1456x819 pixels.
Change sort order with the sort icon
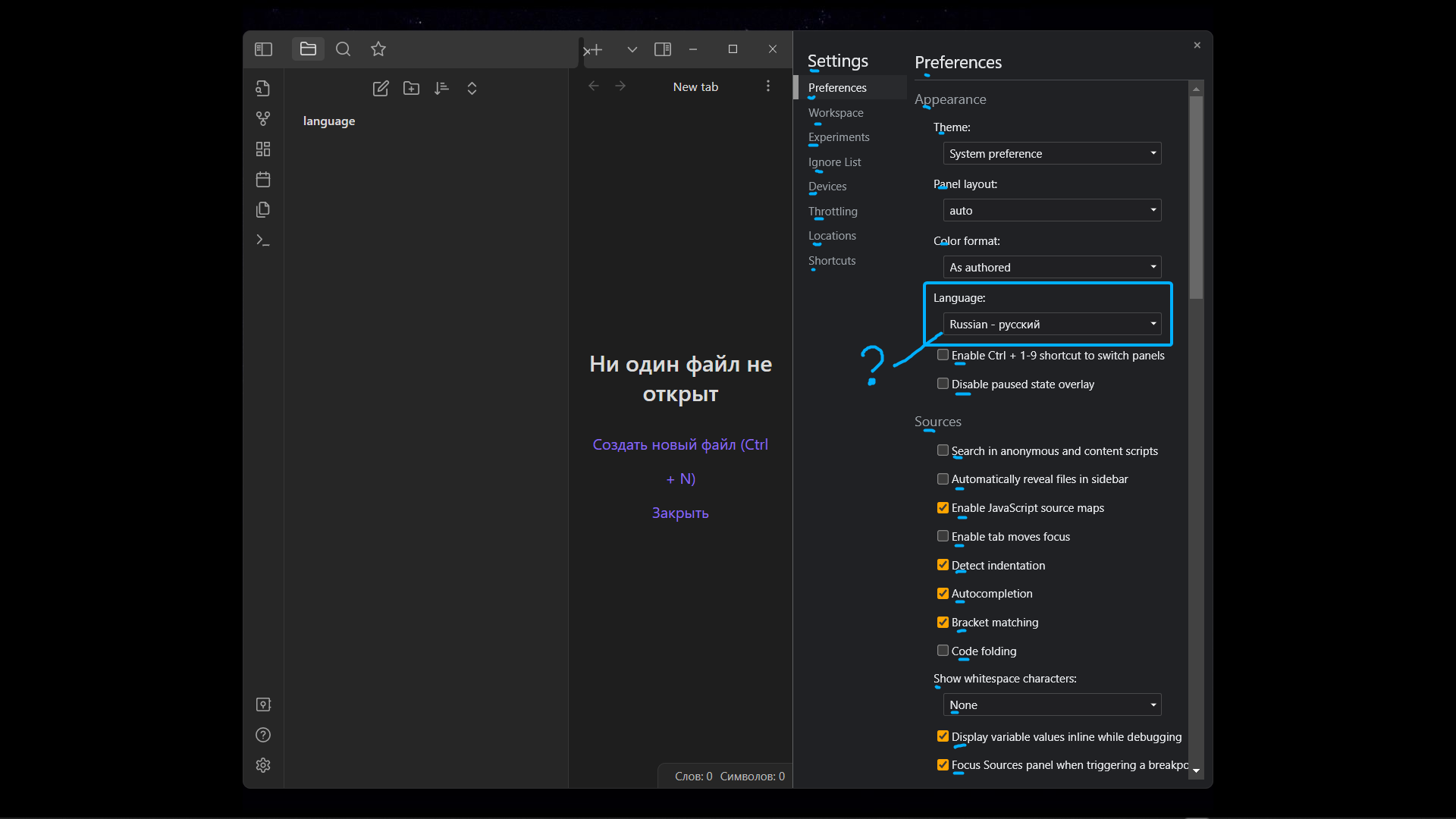[441, 89]
